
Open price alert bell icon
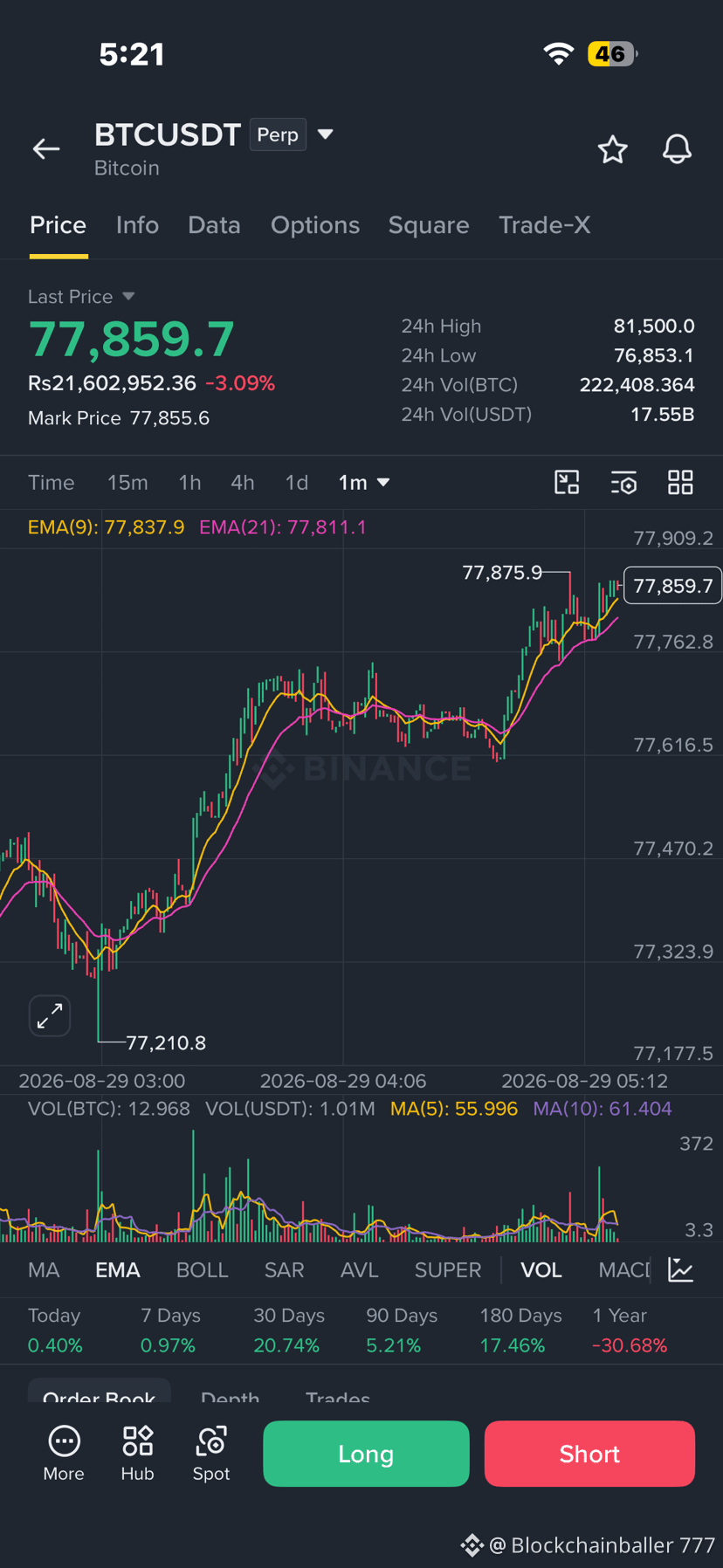click(x=677, y=149)
